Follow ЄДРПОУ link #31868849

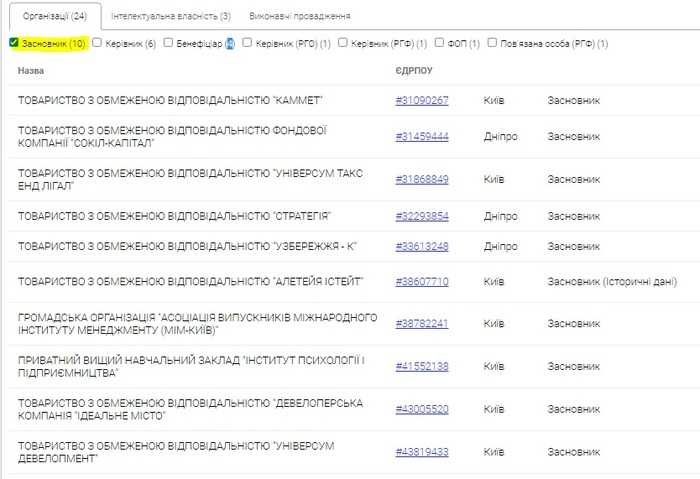(422, 179)
